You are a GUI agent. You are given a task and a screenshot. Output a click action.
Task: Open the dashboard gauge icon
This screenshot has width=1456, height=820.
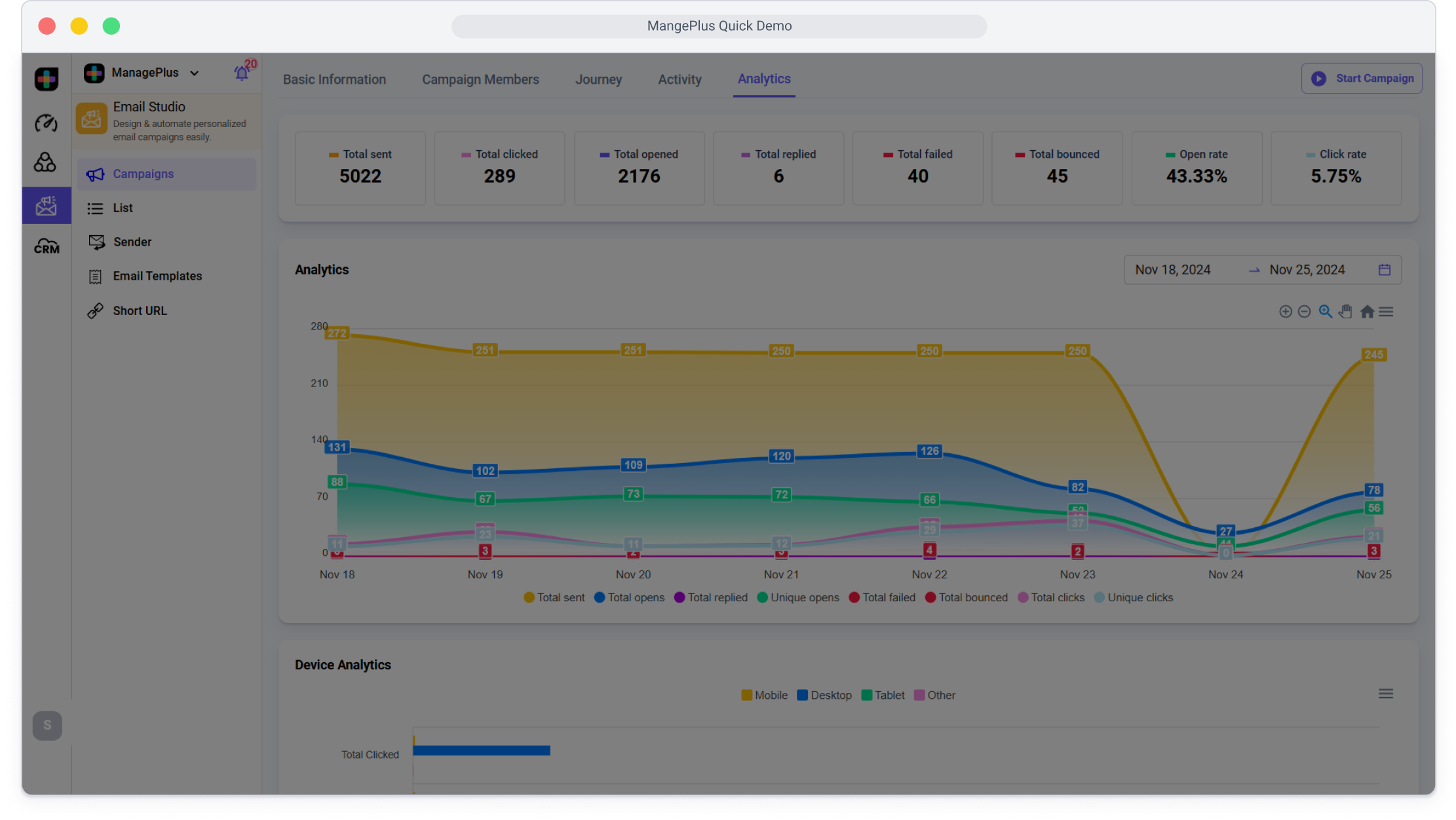click(x=46, y=122)
